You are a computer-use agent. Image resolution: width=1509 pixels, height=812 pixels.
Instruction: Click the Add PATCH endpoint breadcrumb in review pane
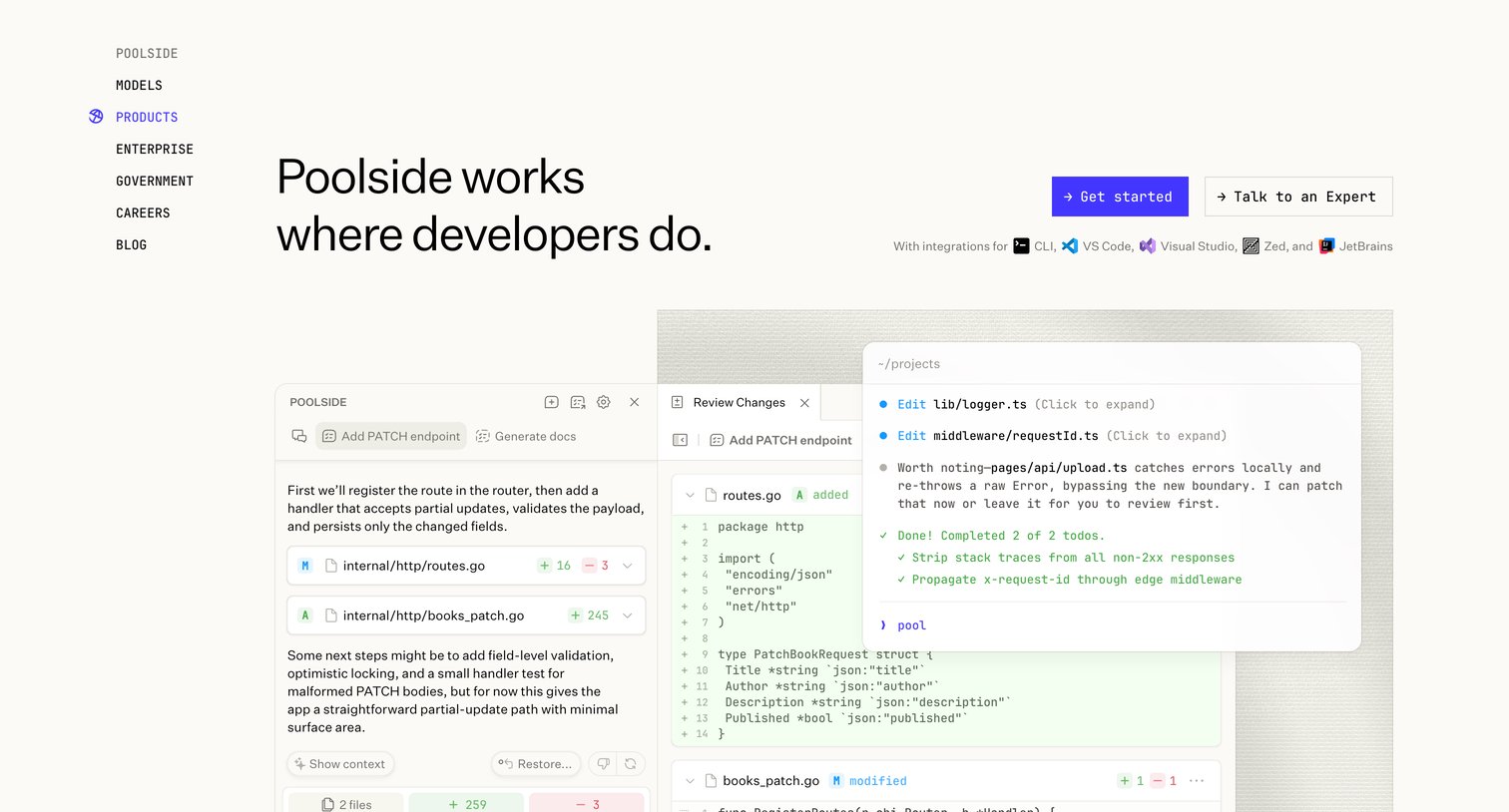[780, 440]
